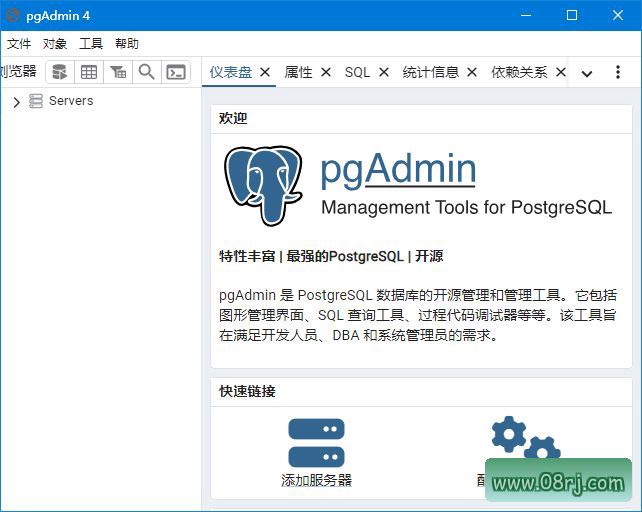Launch the PSQL terminal tool icon
This screenshot has height=512, width=642.
176,72
